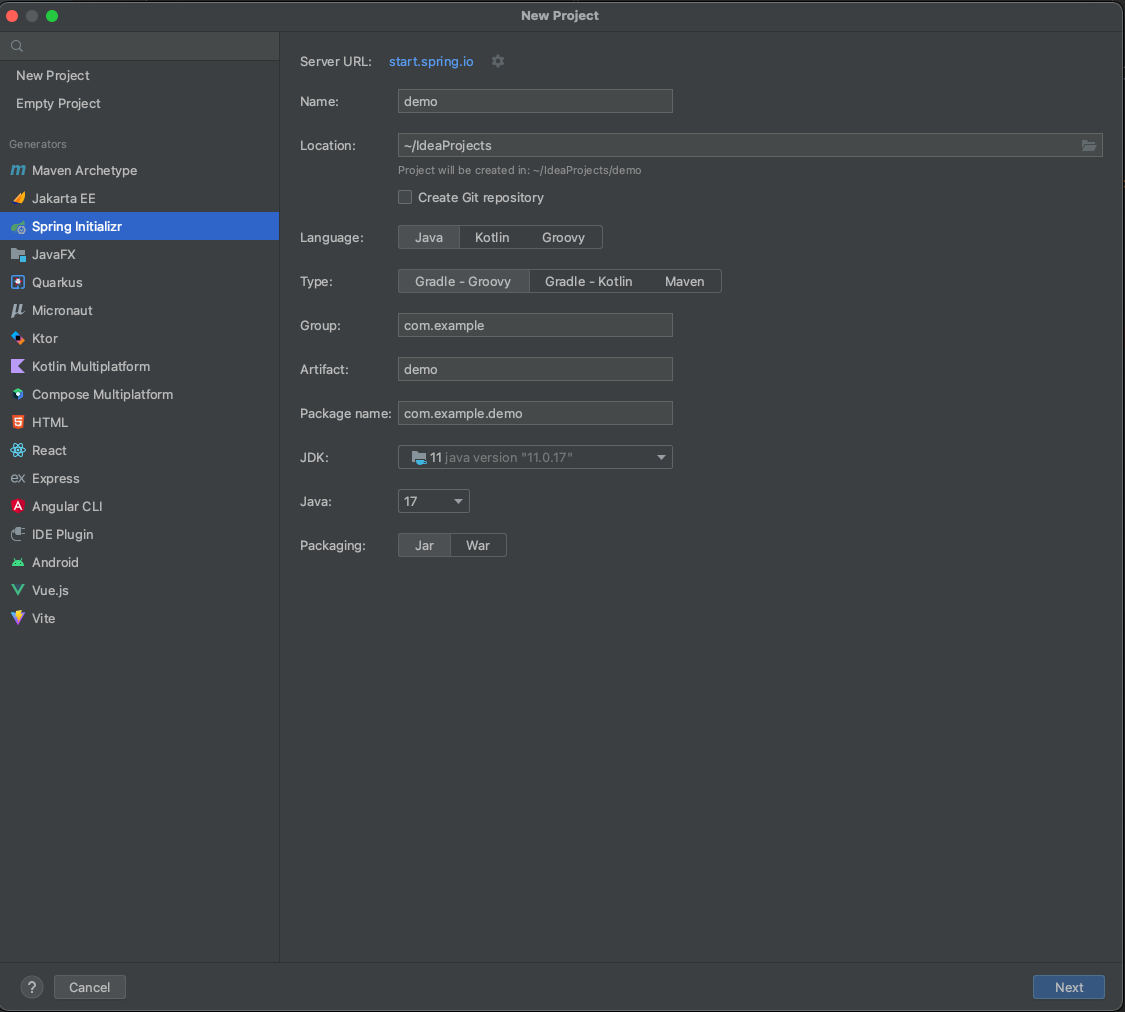Screen dimensions: 1125x1012
Task: Open the Java version dropdown
Action: tap(433, 501)
